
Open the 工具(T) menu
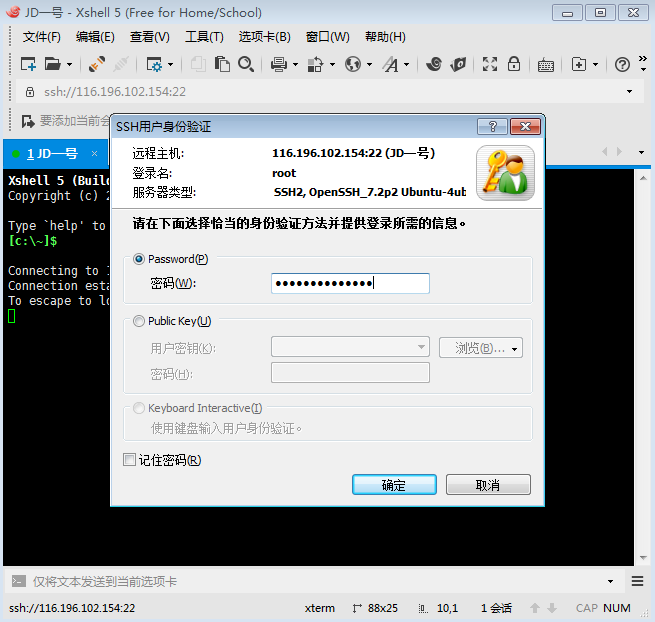click(x=204, y=37)
